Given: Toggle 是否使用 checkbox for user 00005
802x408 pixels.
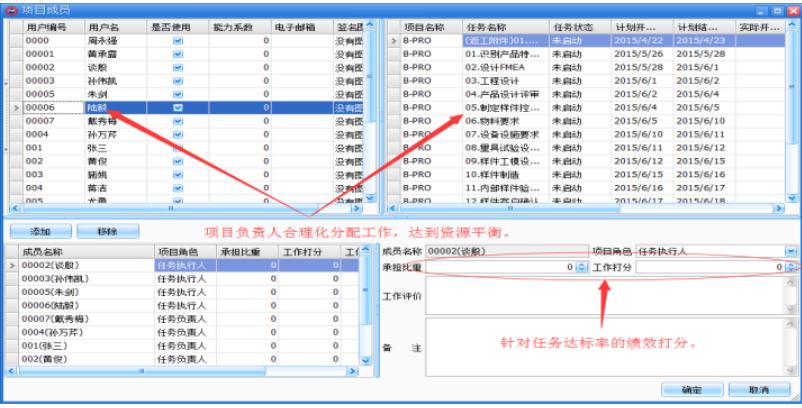Looking at the screenshot, I should (x=177, y=94).
